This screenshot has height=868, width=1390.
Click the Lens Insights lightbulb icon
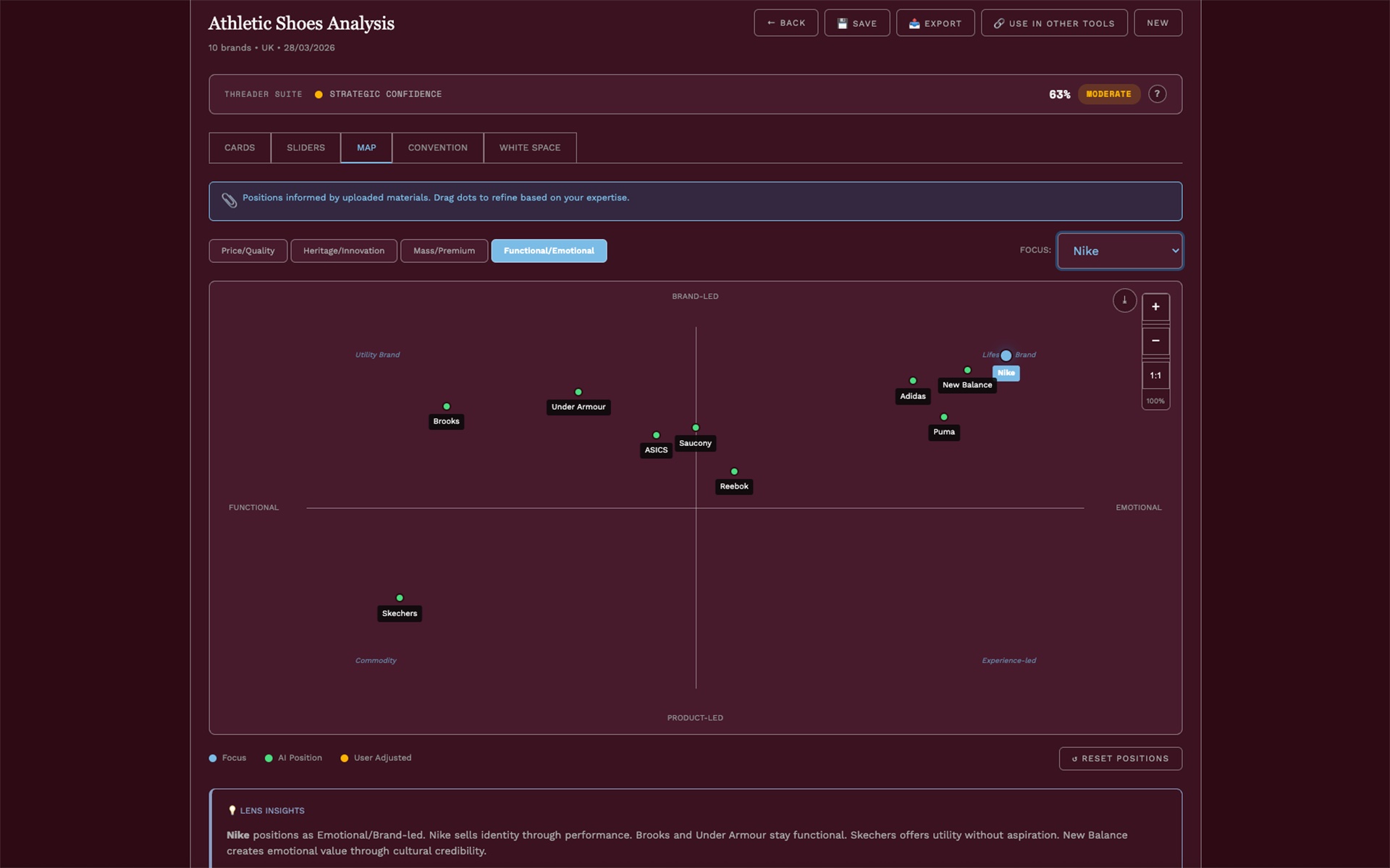[232, 811]
